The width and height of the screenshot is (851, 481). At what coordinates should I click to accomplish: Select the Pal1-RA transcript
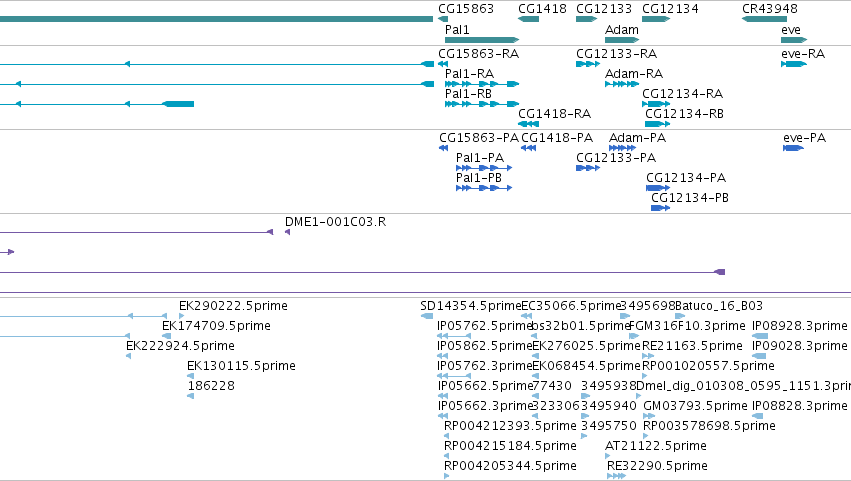(x=482, y=84)
